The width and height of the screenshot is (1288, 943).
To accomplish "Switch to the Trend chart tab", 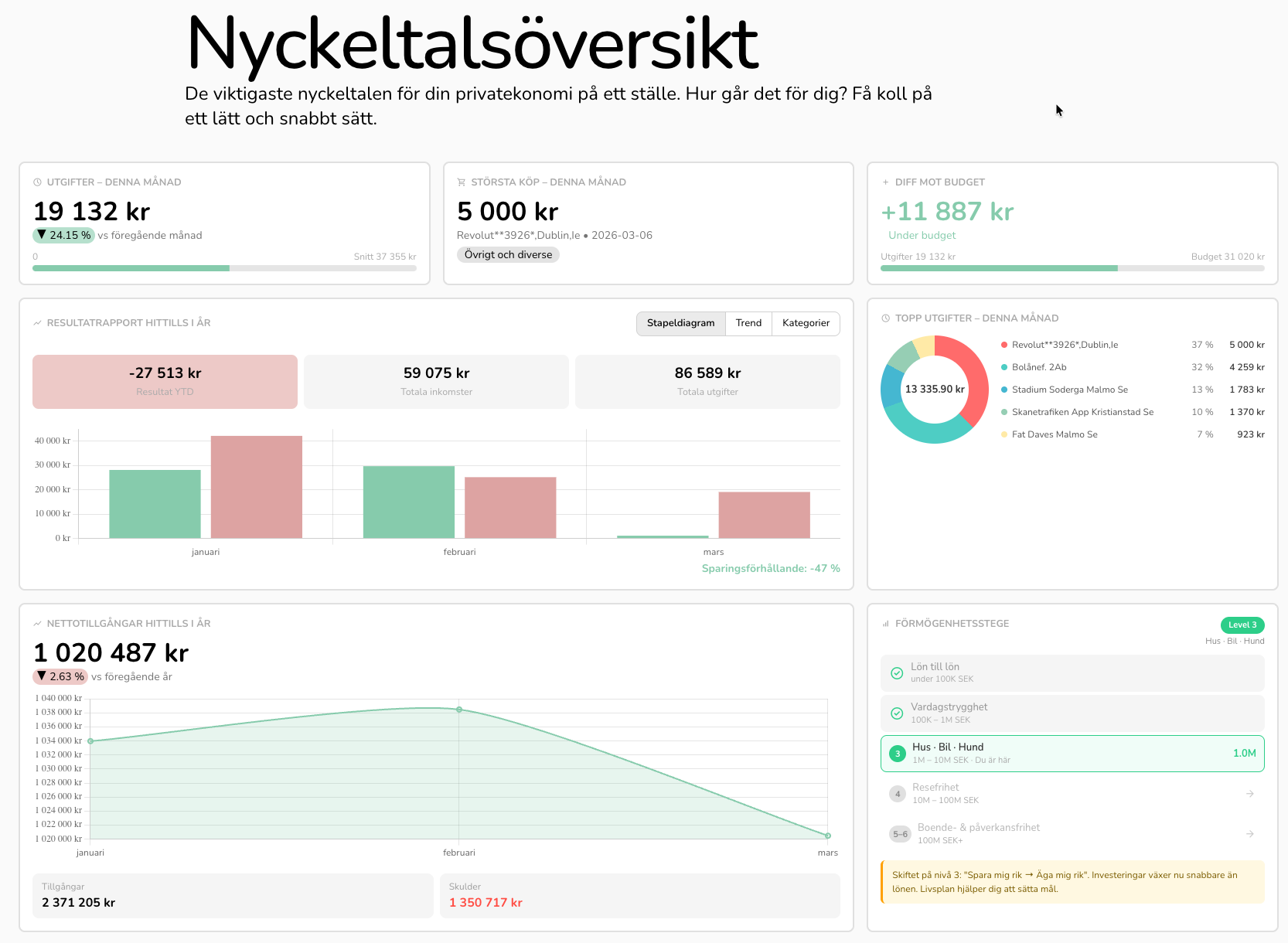I will (748, 323).
